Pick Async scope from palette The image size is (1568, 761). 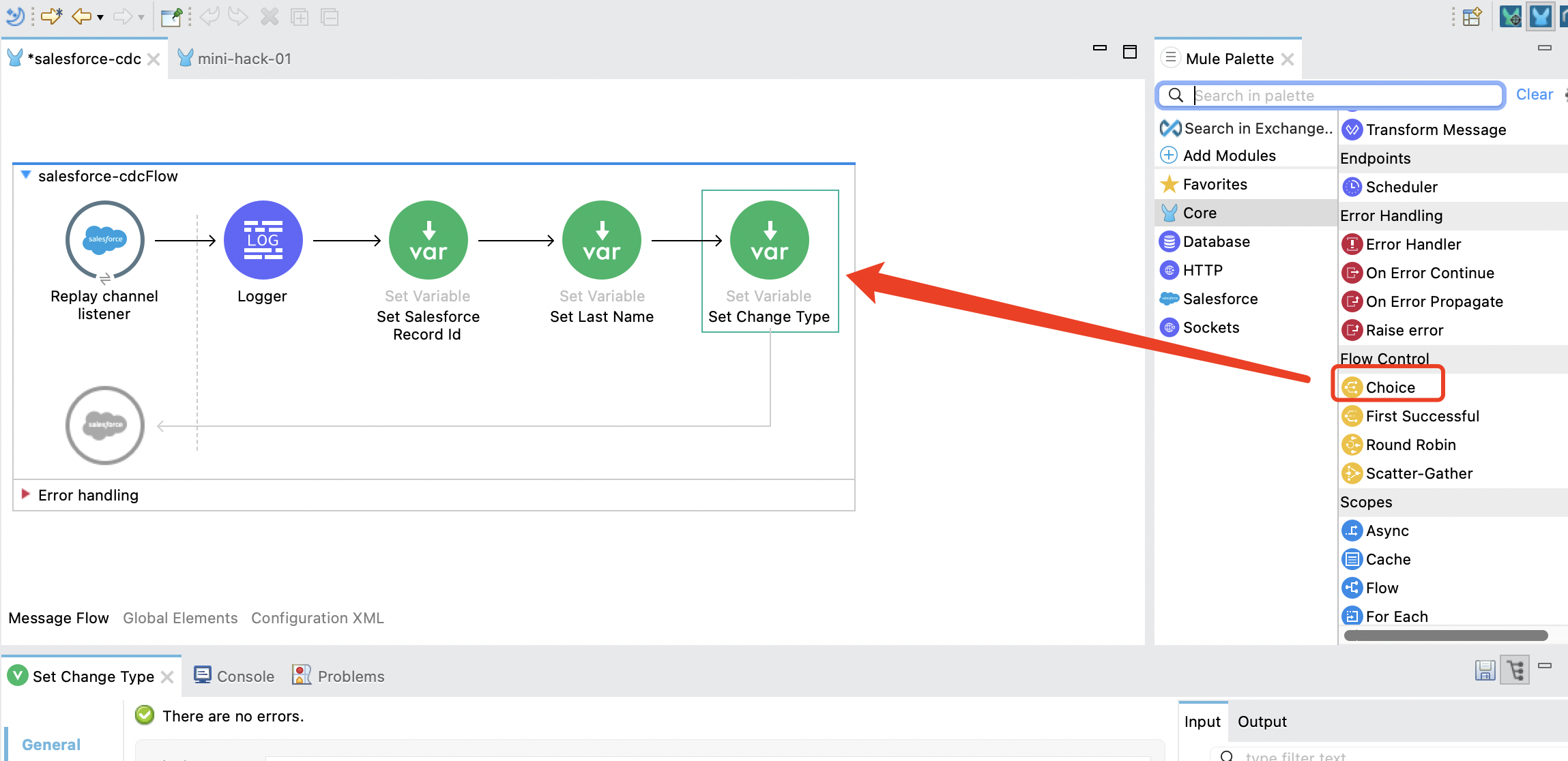click(x=1376, y=531)
